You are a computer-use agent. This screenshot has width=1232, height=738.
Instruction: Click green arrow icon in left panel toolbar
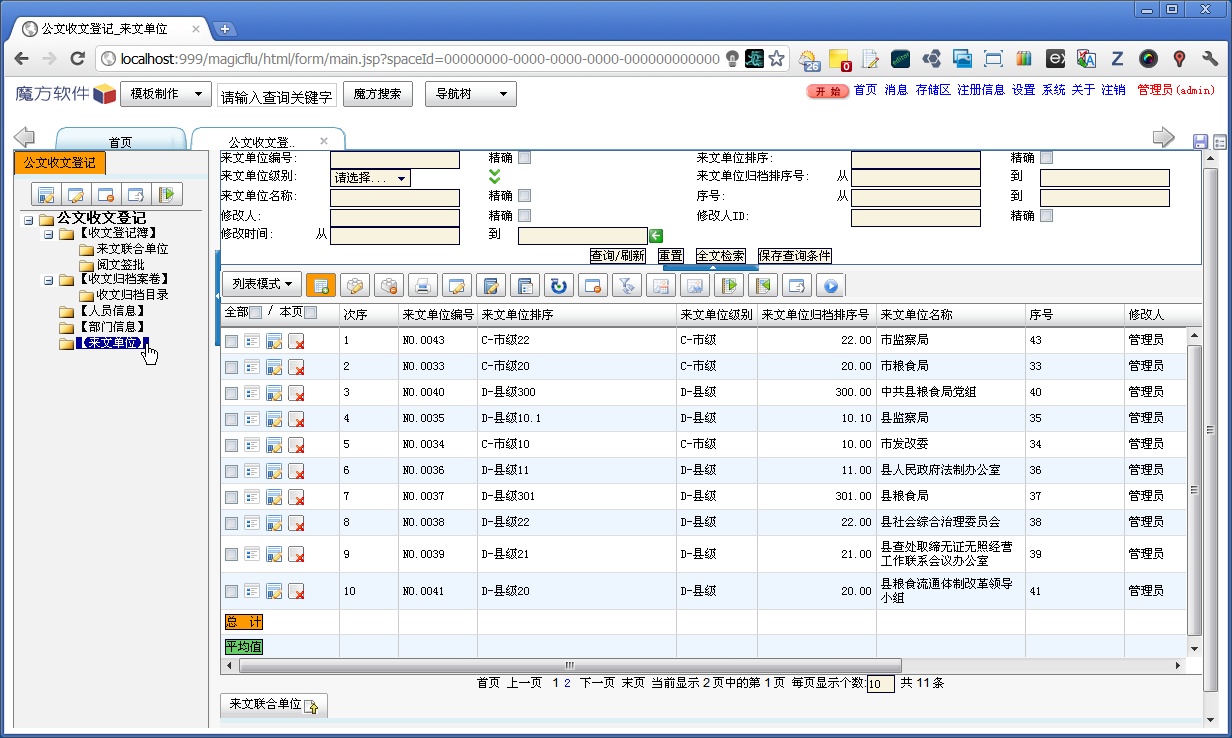click(167, 194)
